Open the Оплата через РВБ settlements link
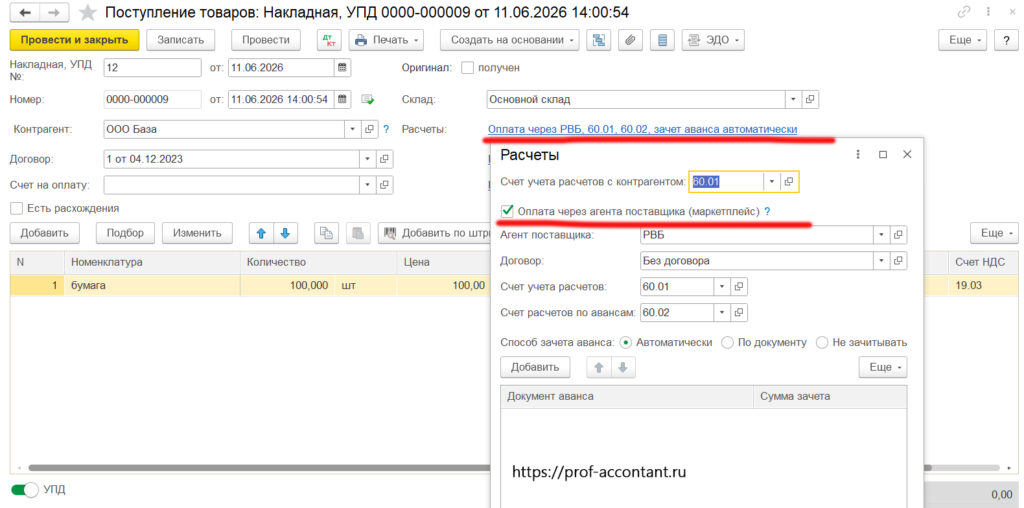 tap(642, 129)
